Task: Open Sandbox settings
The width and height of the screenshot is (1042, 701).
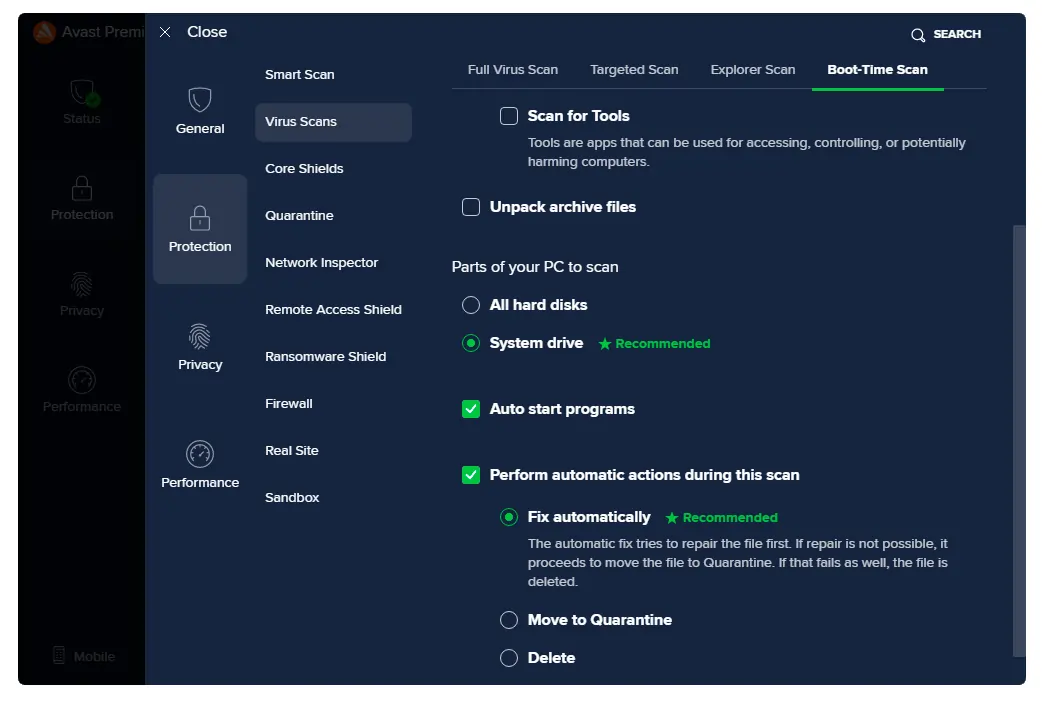Action: point(292,498)
